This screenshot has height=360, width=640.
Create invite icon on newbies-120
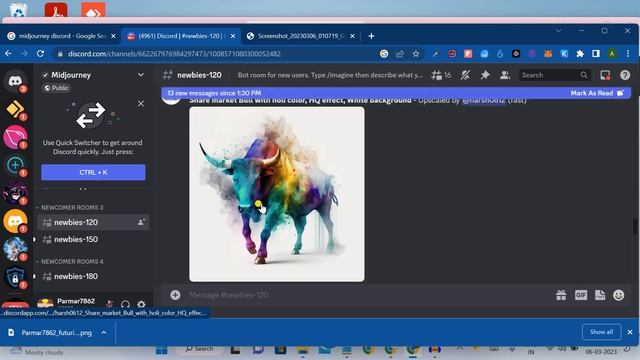point(141,222)
